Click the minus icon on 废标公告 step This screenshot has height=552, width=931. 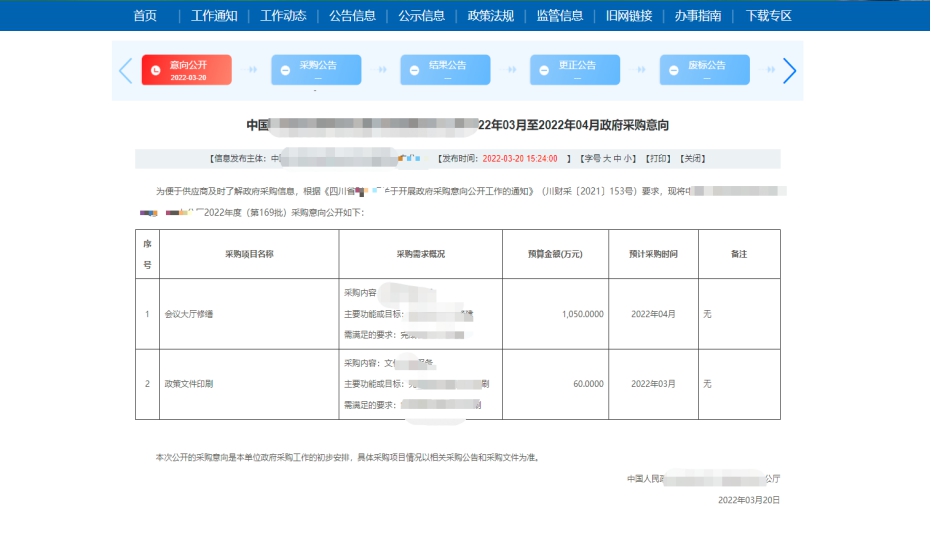click(x=673, y=71)
